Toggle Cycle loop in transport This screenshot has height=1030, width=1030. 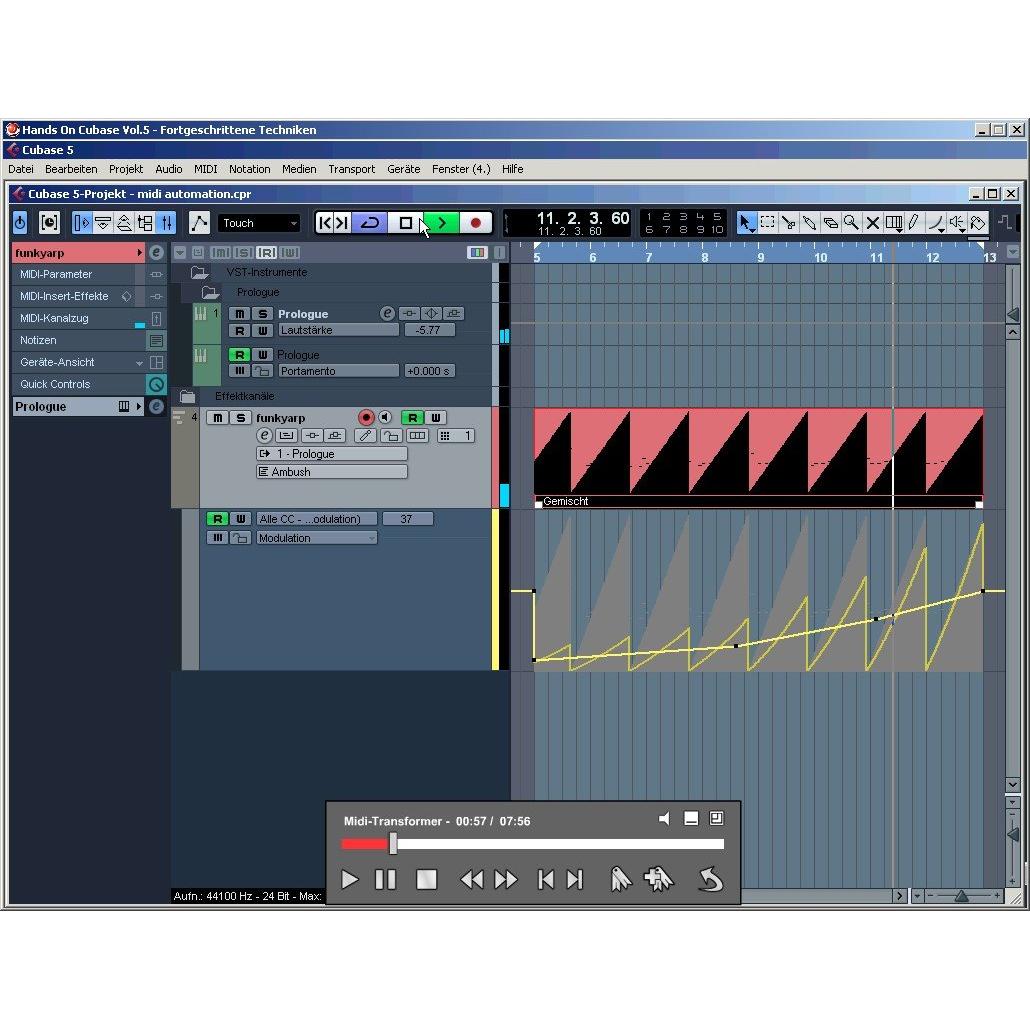point(370,223)
